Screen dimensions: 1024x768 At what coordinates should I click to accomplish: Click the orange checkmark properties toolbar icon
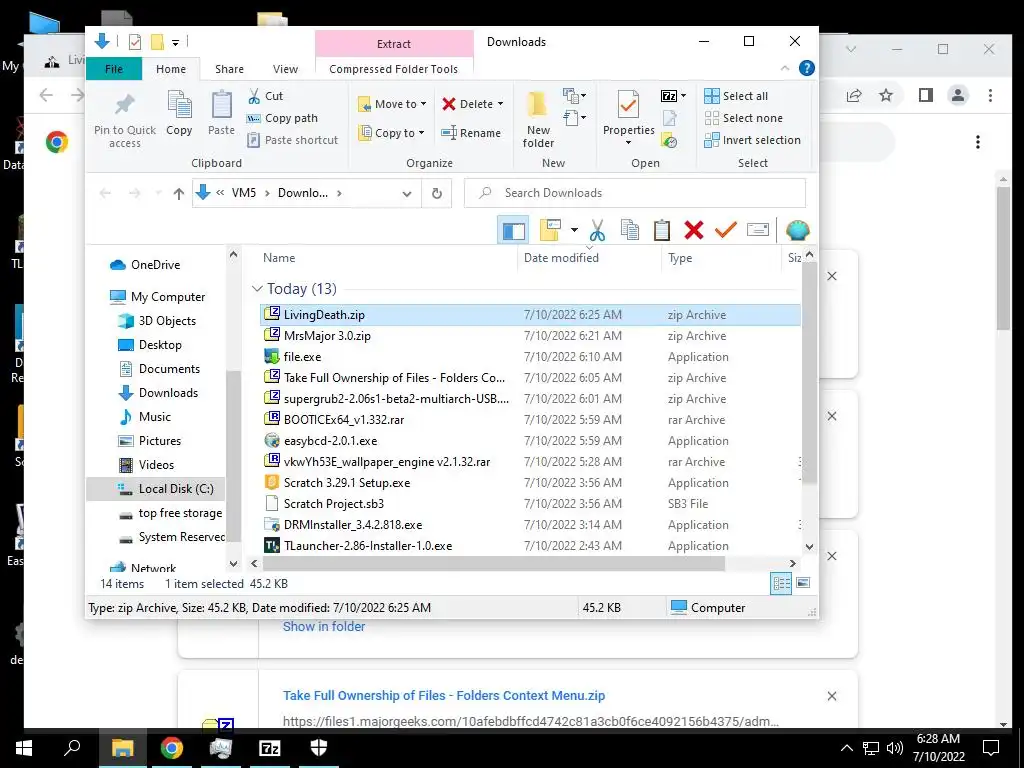click(x=726, y=230)
